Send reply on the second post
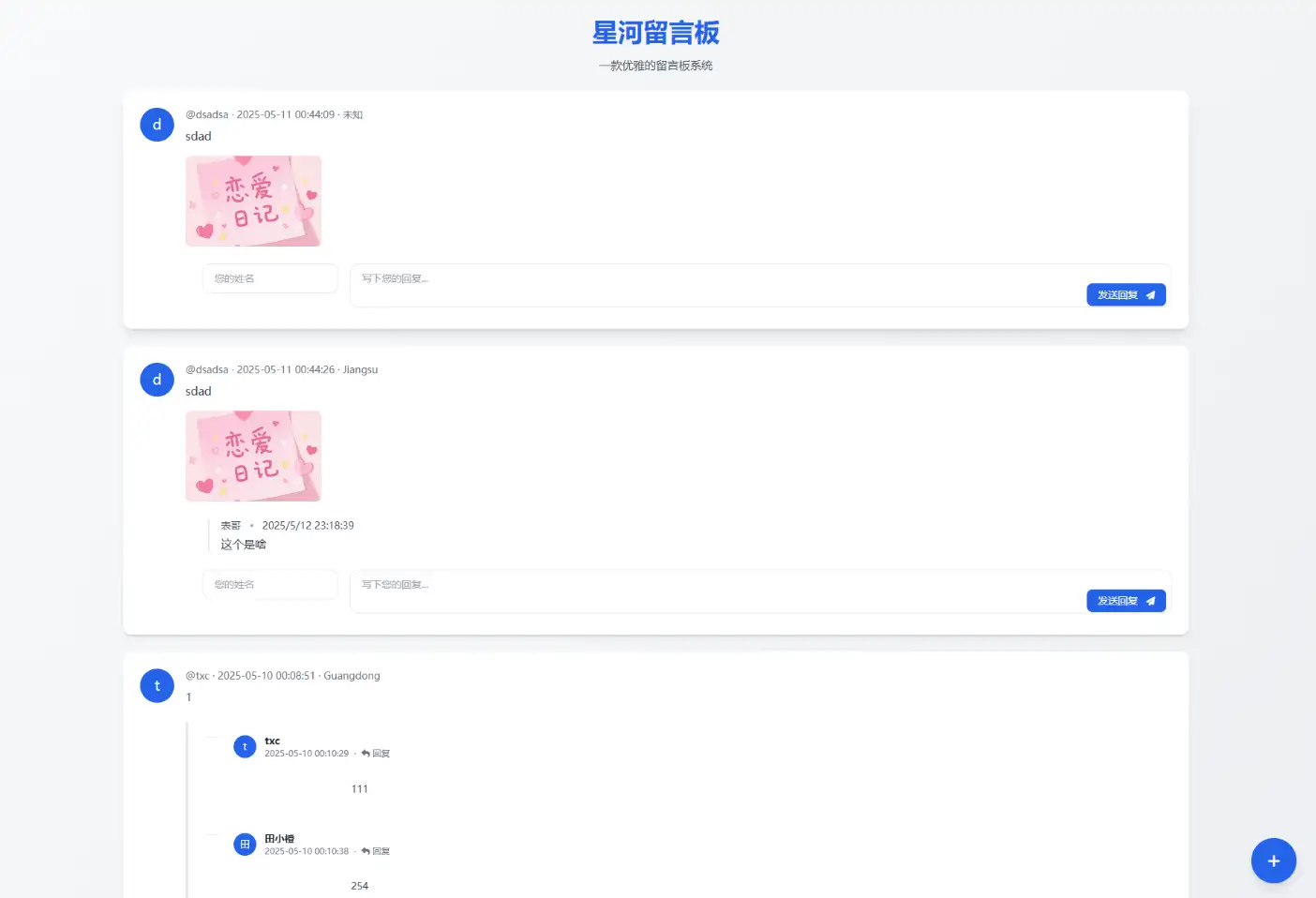 tap(1126, 601)
